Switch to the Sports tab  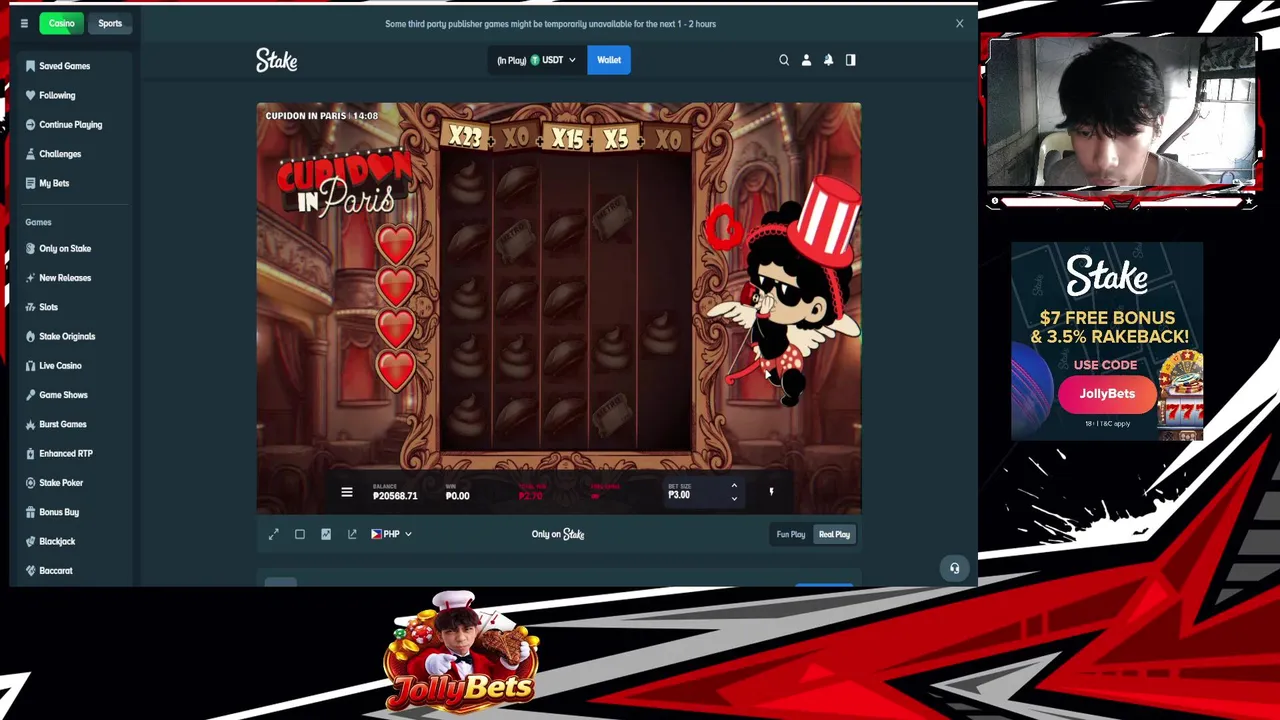click(x=110, y=23)
